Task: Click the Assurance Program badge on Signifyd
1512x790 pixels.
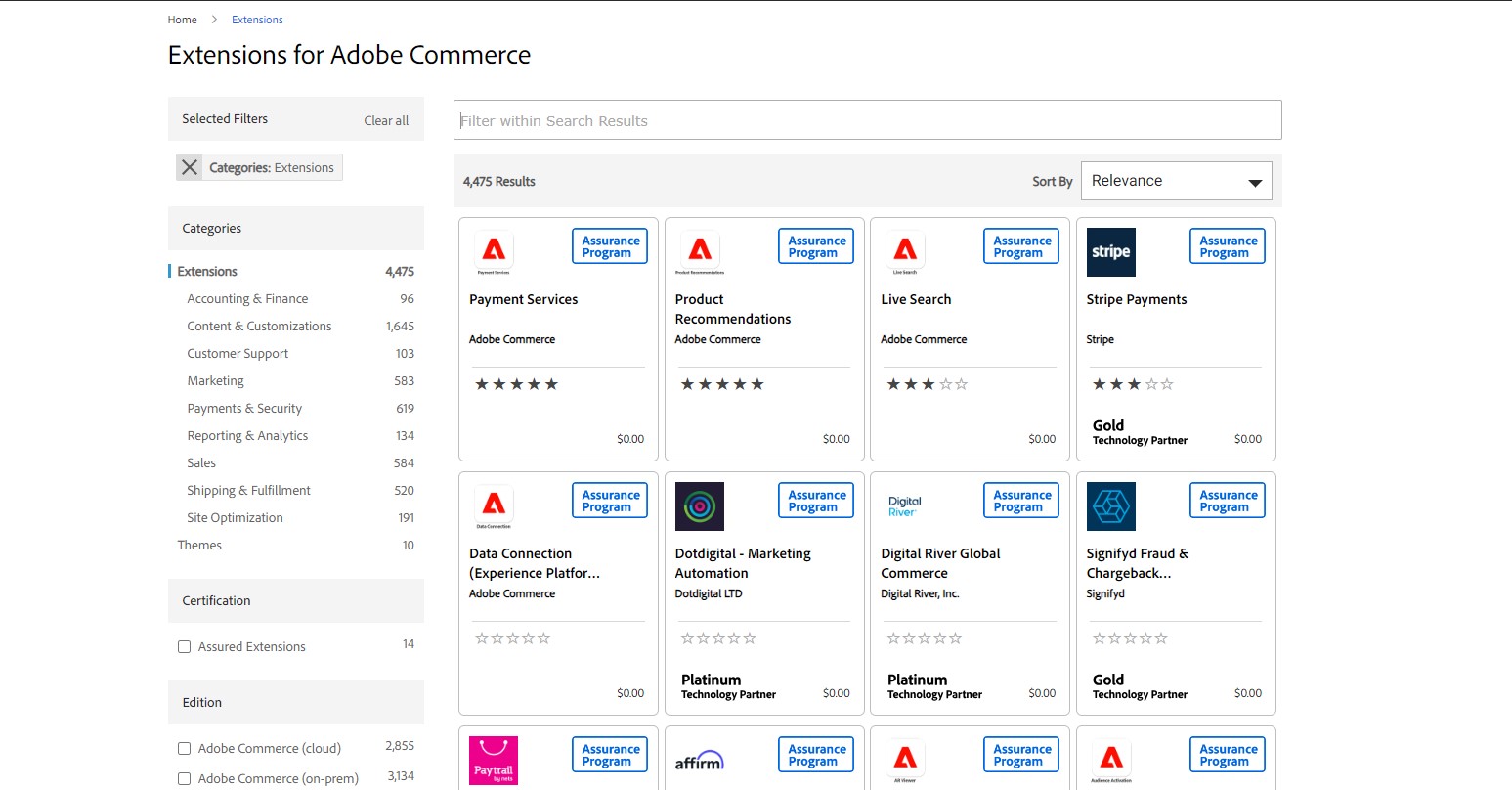Action: click(x=1228, y=501)
